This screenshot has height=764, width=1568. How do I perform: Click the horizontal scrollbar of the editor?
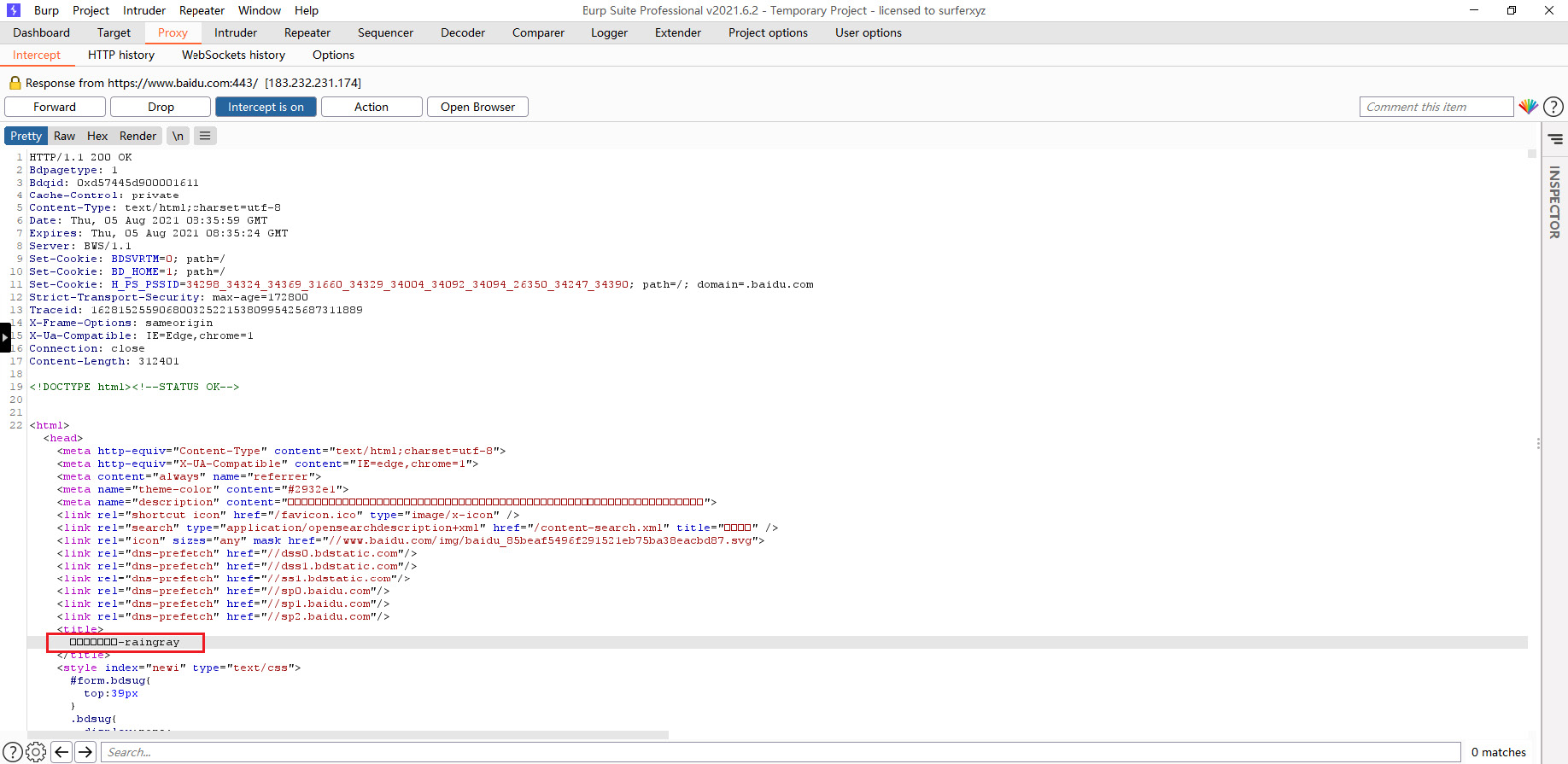348,734
